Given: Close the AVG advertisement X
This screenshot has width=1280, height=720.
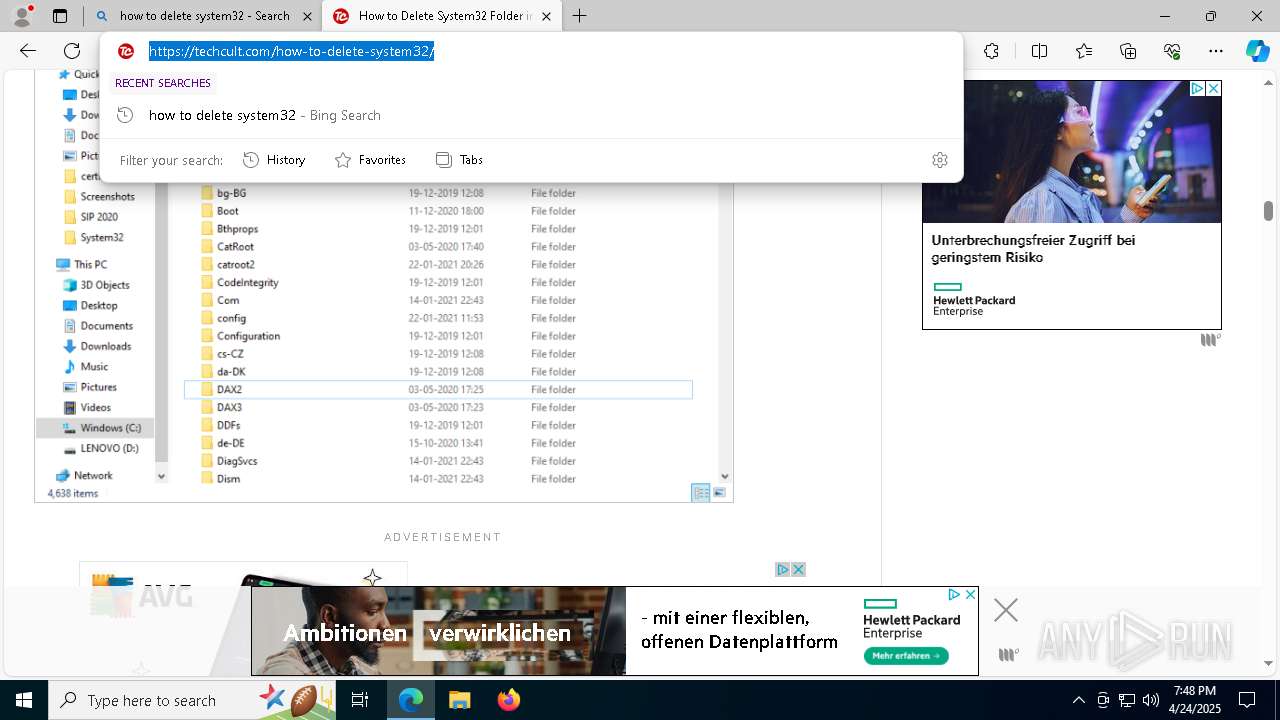Looking at the screenshot, I should [799, 569].
